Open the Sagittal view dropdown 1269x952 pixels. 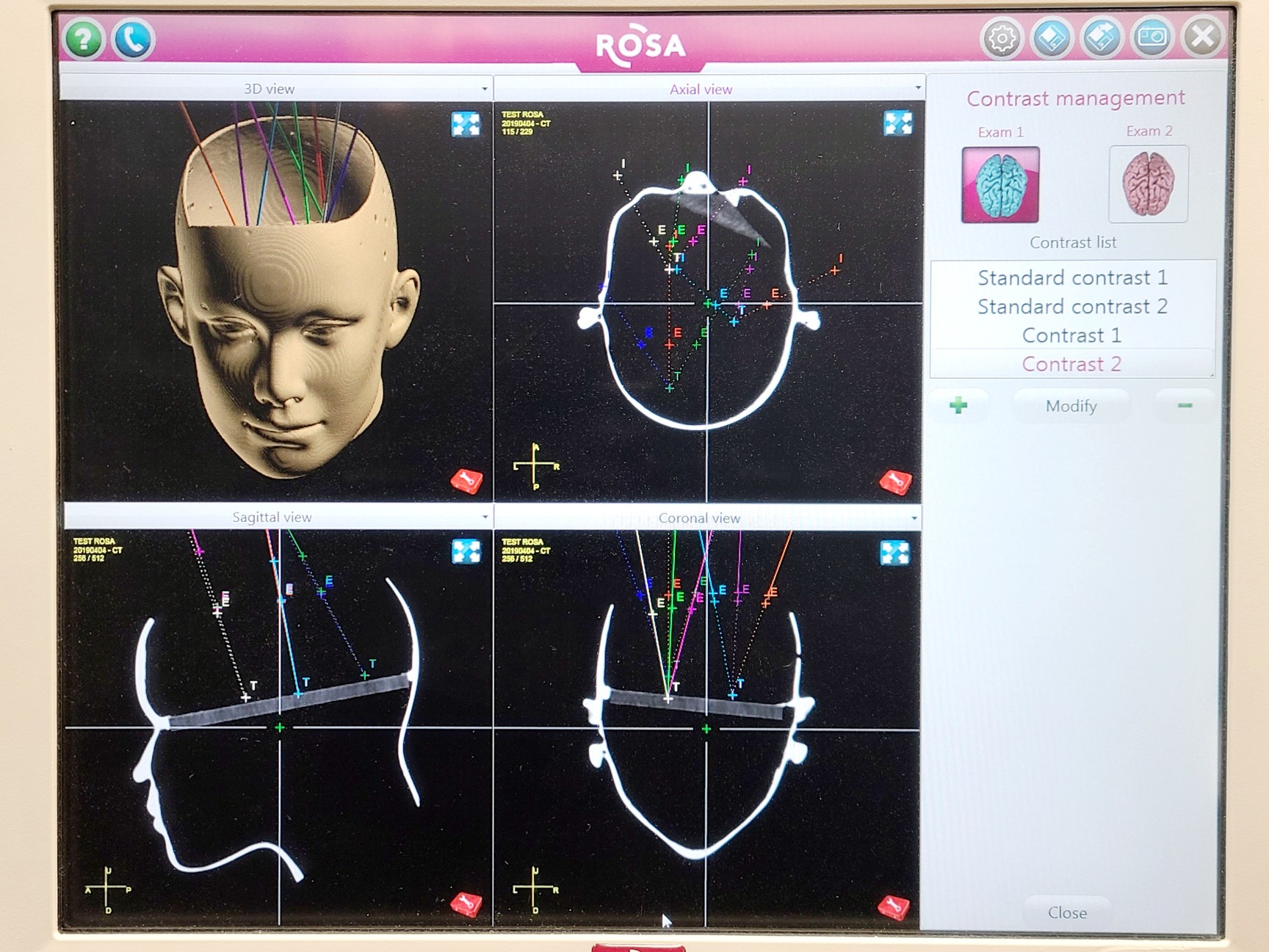click(x=484, y=517)
